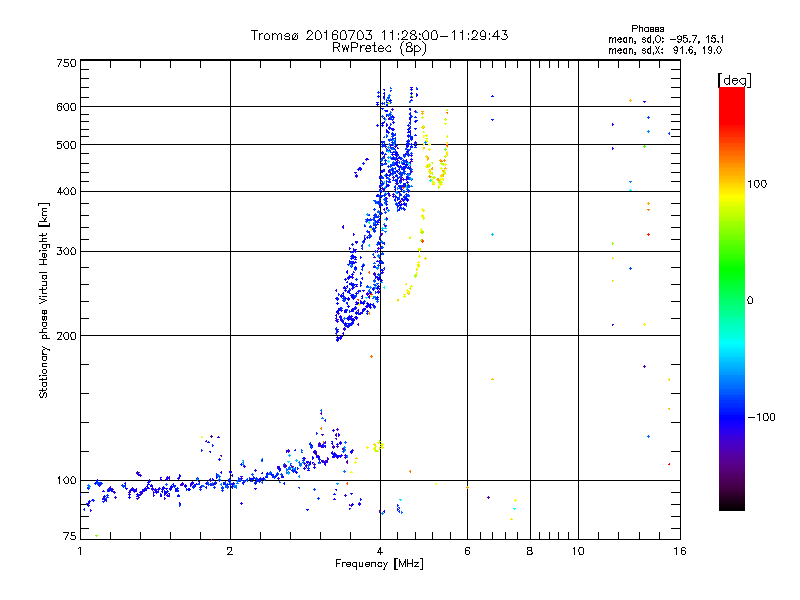Click the x-axis label "4"
Viewport: 800px width, 600px height.
point(380,551)
